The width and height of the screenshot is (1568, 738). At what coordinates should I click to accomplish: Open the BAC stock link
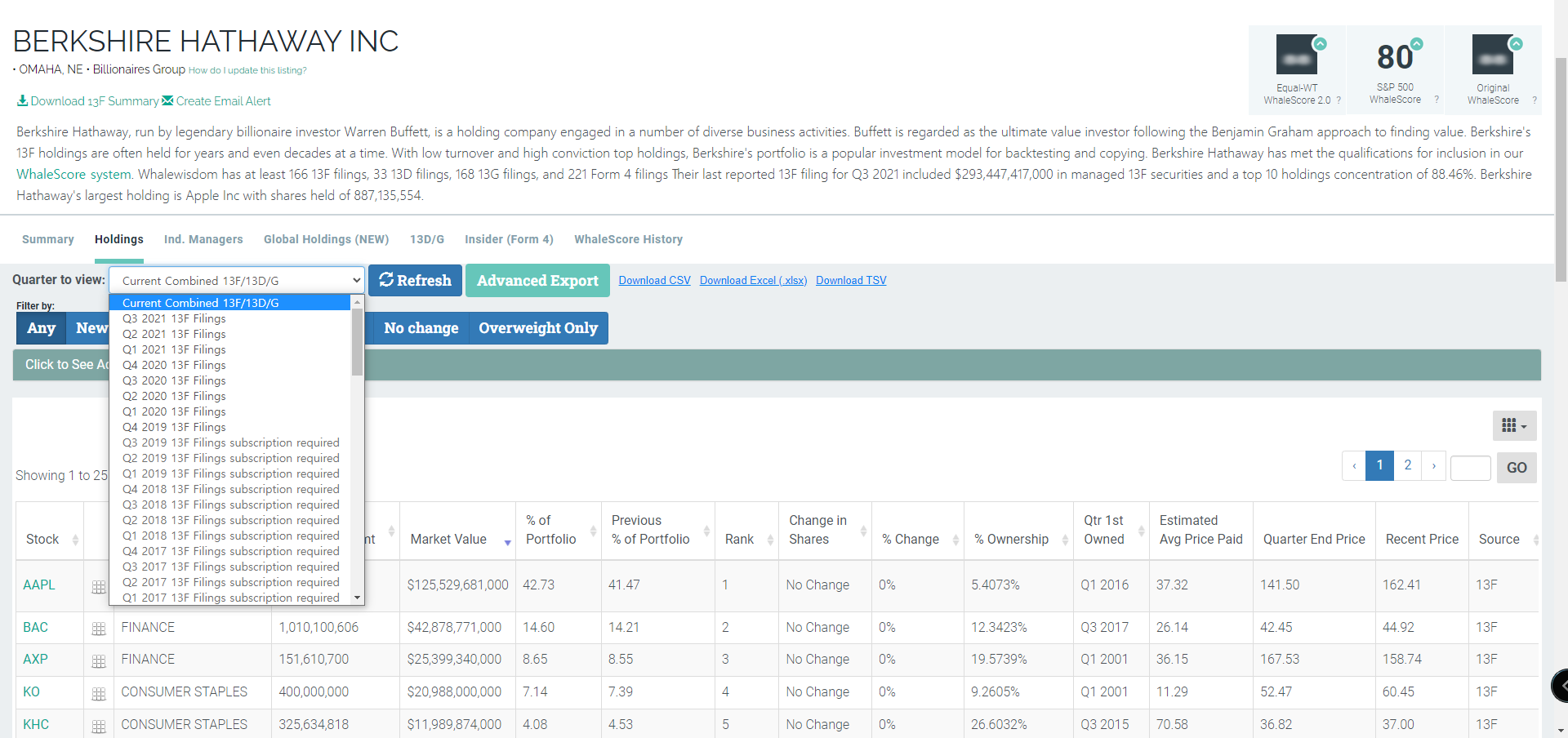click(x=35, y=628)
